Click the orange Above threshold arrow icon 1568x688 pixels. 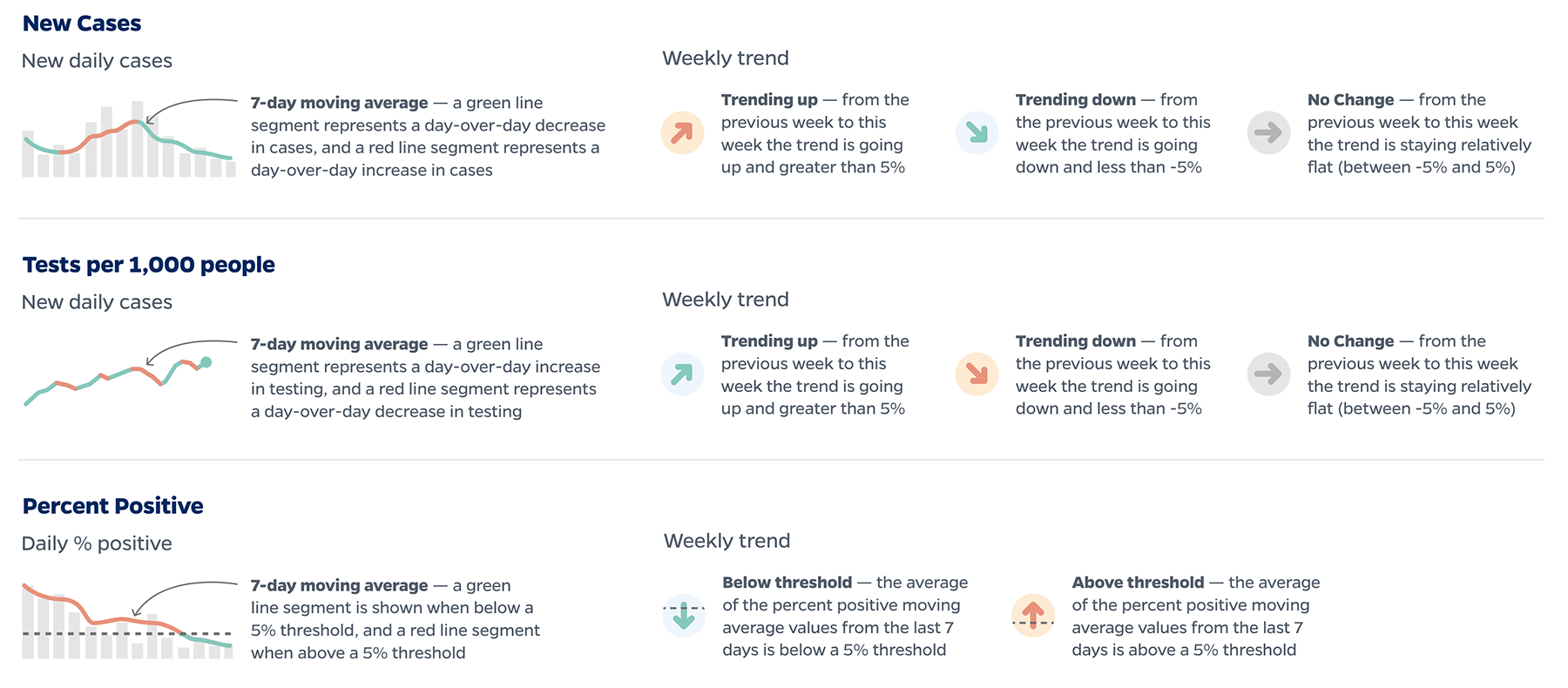tap(1033, 615)
